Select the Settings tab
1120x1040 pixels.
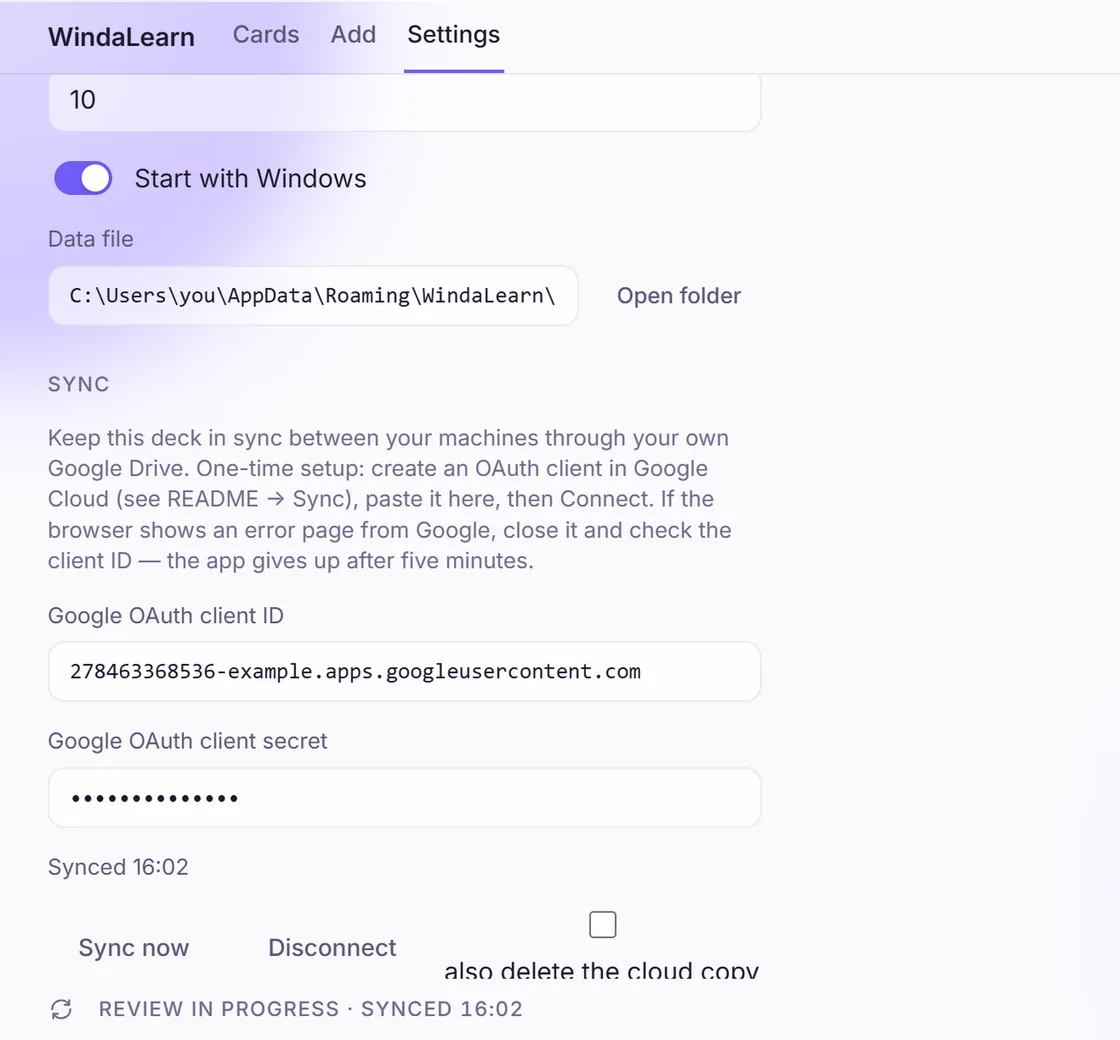[454, 34]
